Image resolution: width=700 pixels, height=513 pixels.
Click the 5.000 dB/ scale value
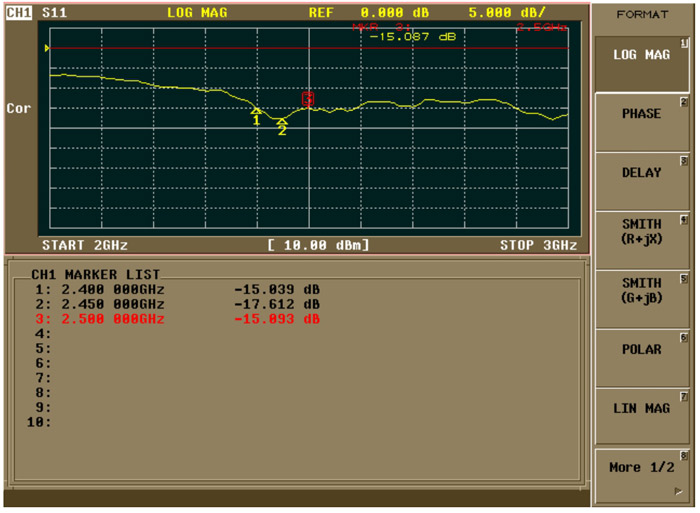click(x=507, y=13)
